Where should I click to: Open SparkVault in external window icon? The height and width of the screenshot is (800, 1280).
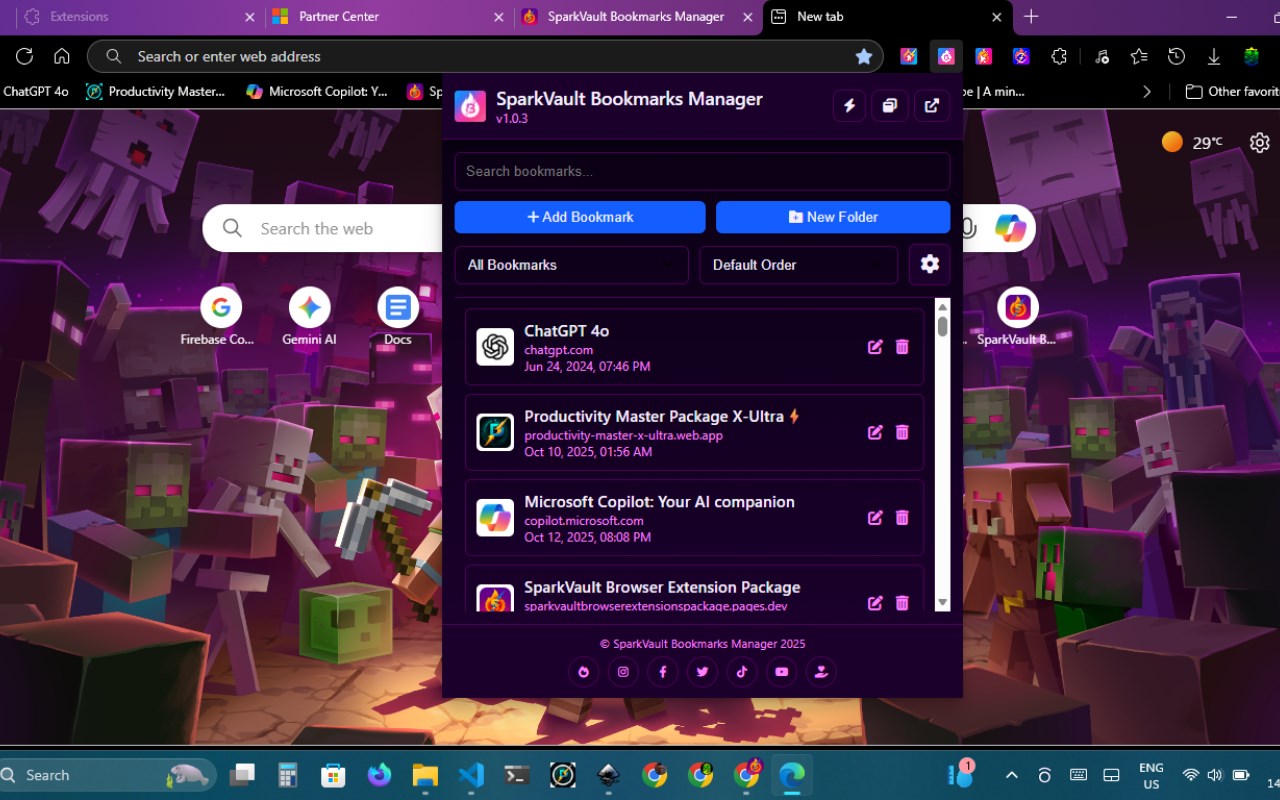click(x=932, y=106)
